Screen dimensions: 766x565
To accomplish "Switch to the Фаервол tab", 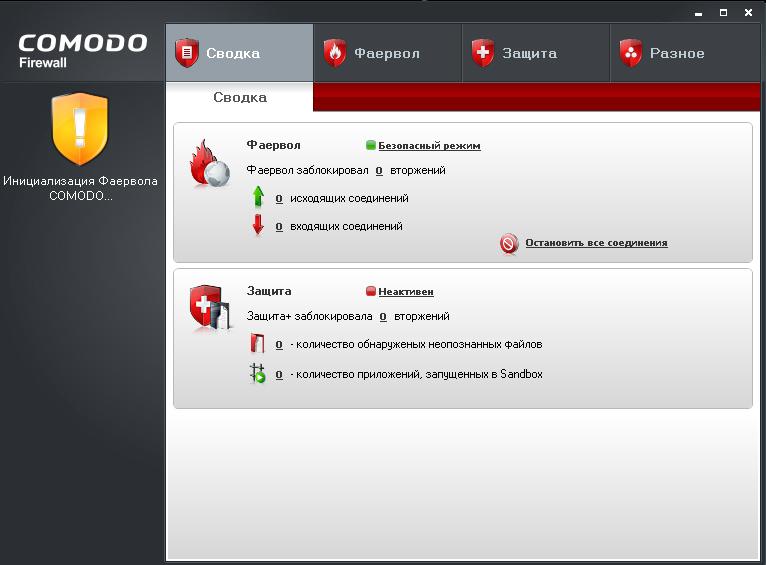I will tap(387, 53).
